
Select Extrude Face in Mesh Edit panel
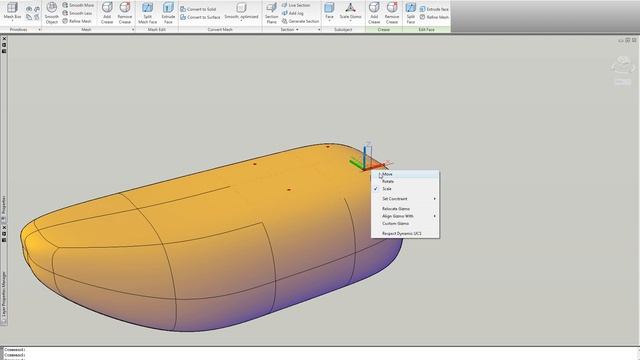168,13
